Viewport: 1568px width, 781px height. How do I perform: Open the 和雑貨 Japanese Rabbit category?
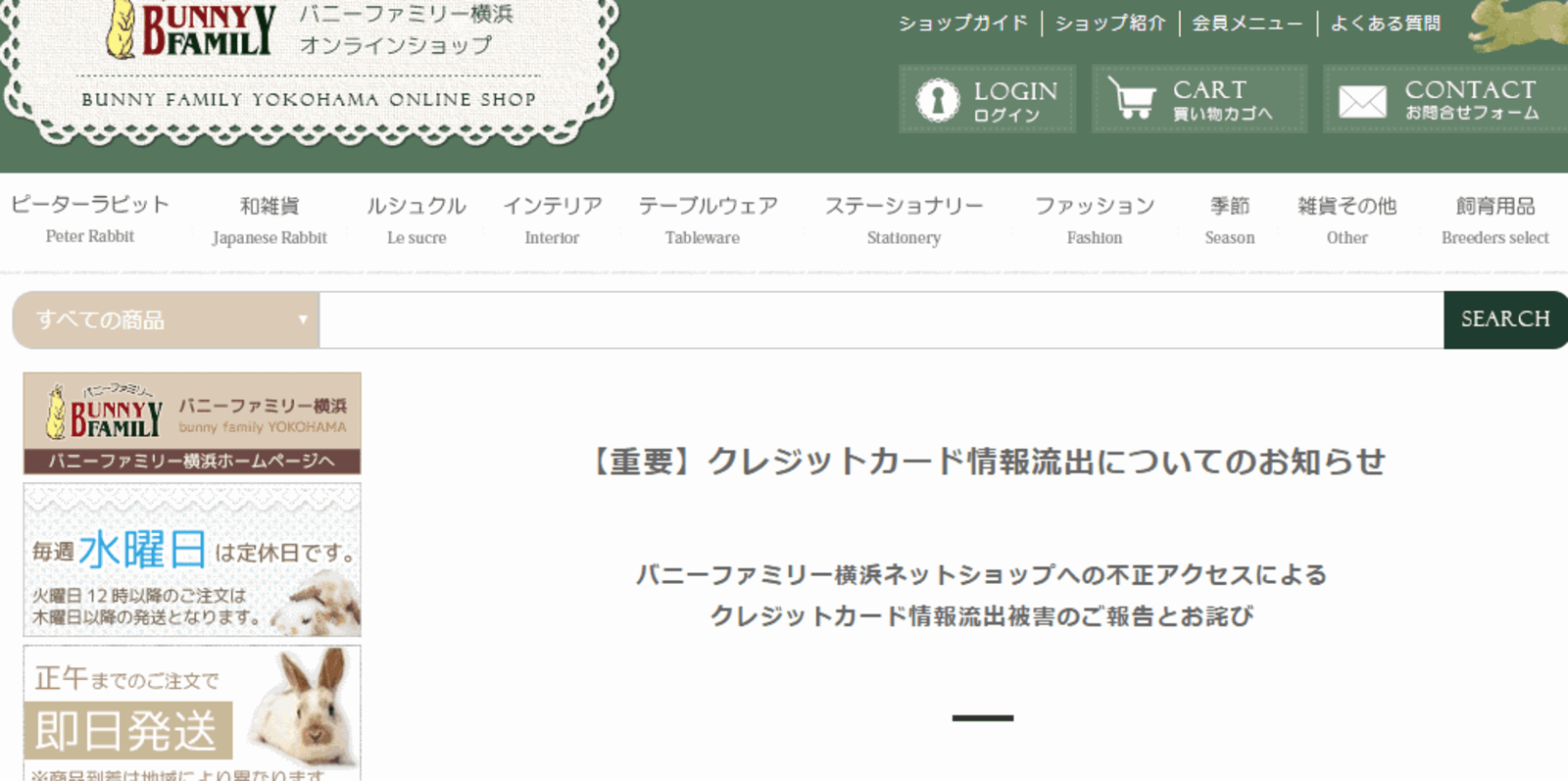[269, 220]
